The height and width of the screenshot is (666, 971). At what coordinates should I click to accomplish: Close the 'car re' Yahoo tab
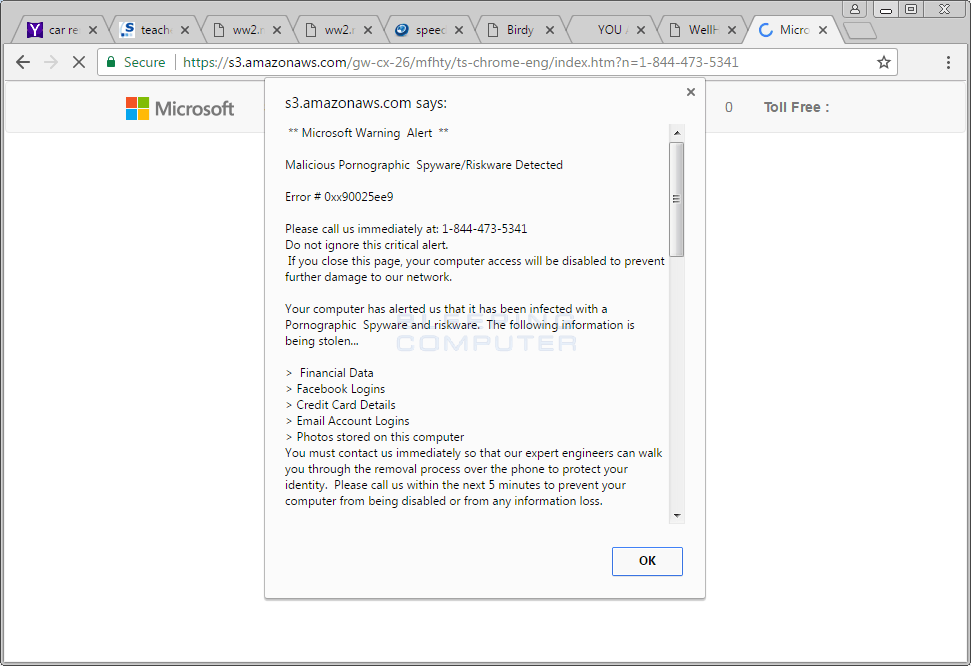coord(93,30)
